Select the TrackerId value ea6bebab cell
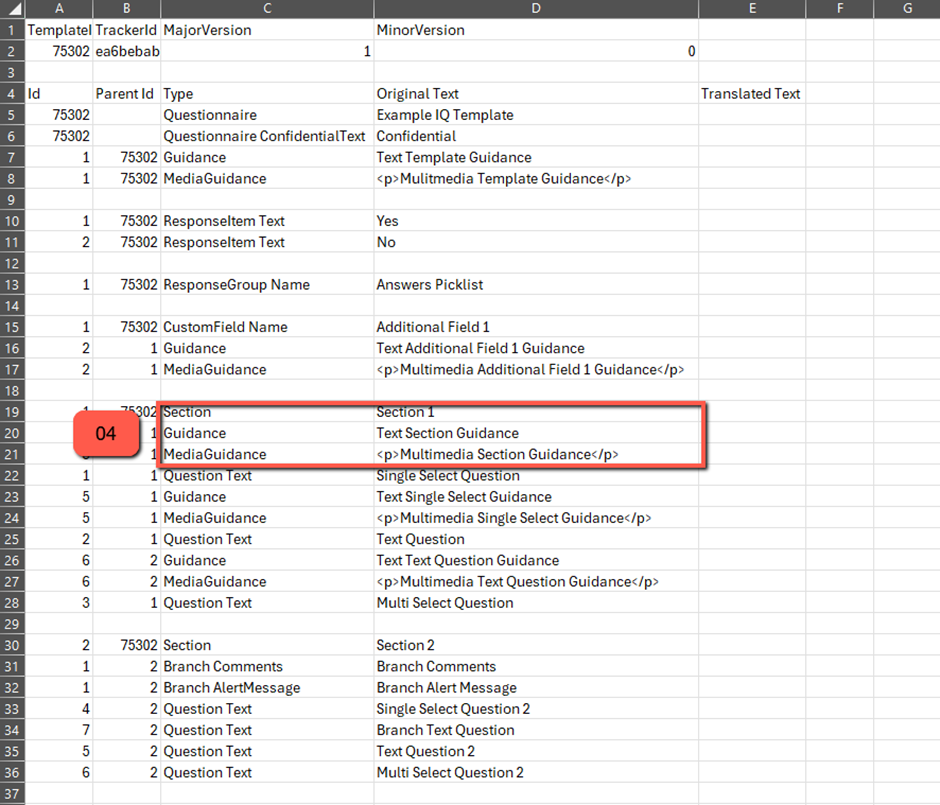Viewport: 940px width, 805px height. [126, 52]
